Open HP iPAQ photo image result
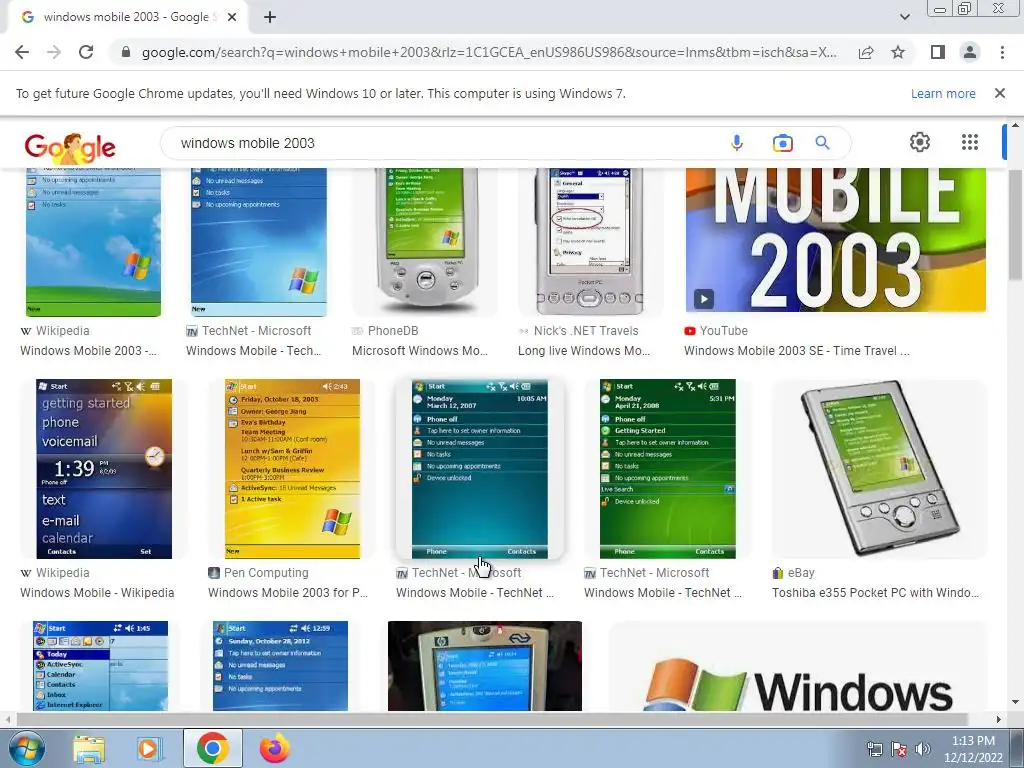1024x768 pixels. coord(485,666)
